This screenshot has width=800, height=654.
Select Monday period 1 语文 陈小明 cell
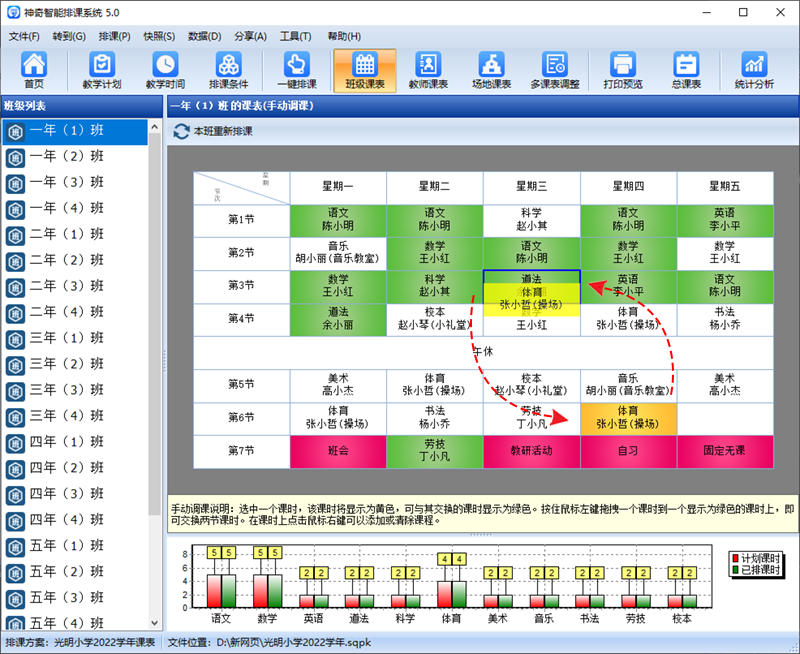click(x=338, y=220)
